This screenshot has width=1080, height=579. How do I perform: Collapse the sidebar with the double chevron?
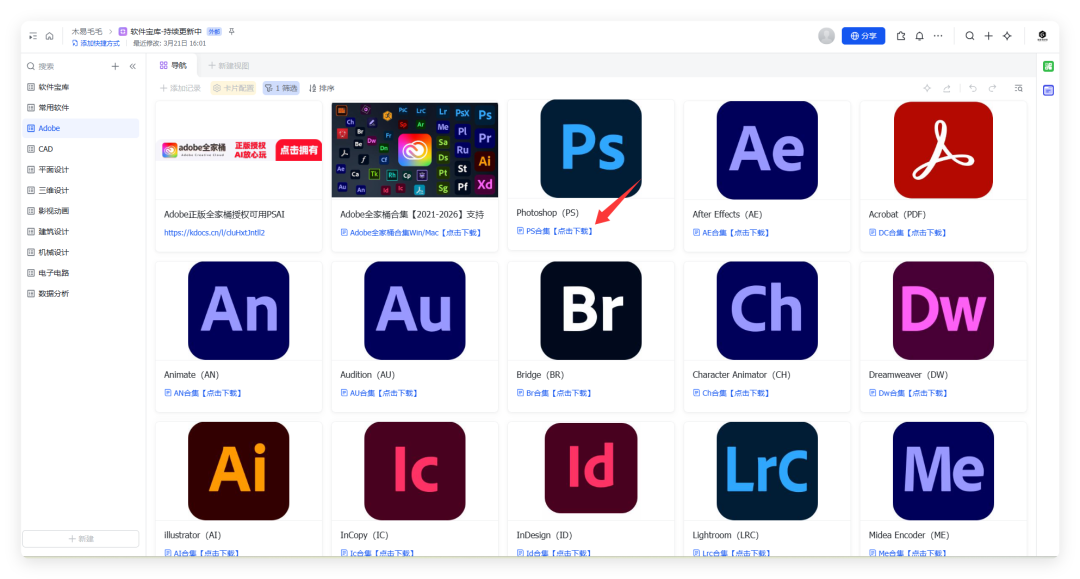coord(133,66)
